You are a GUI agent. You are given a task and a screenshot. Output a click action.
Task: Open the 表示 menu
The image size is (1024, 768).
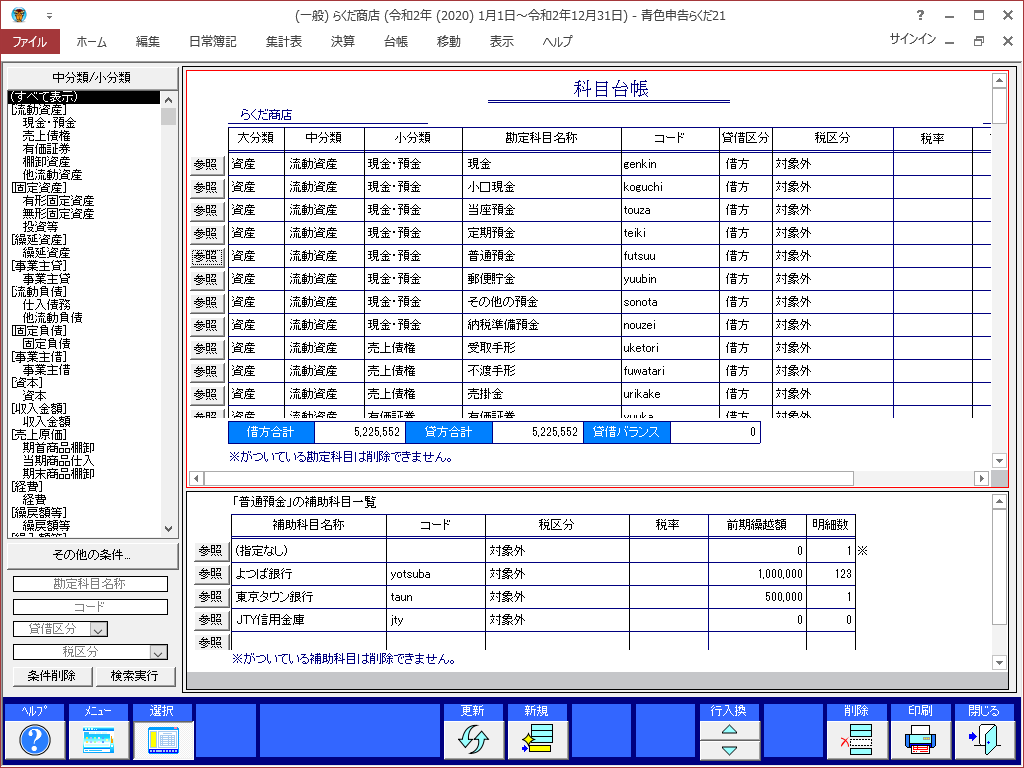pos(502,41)
